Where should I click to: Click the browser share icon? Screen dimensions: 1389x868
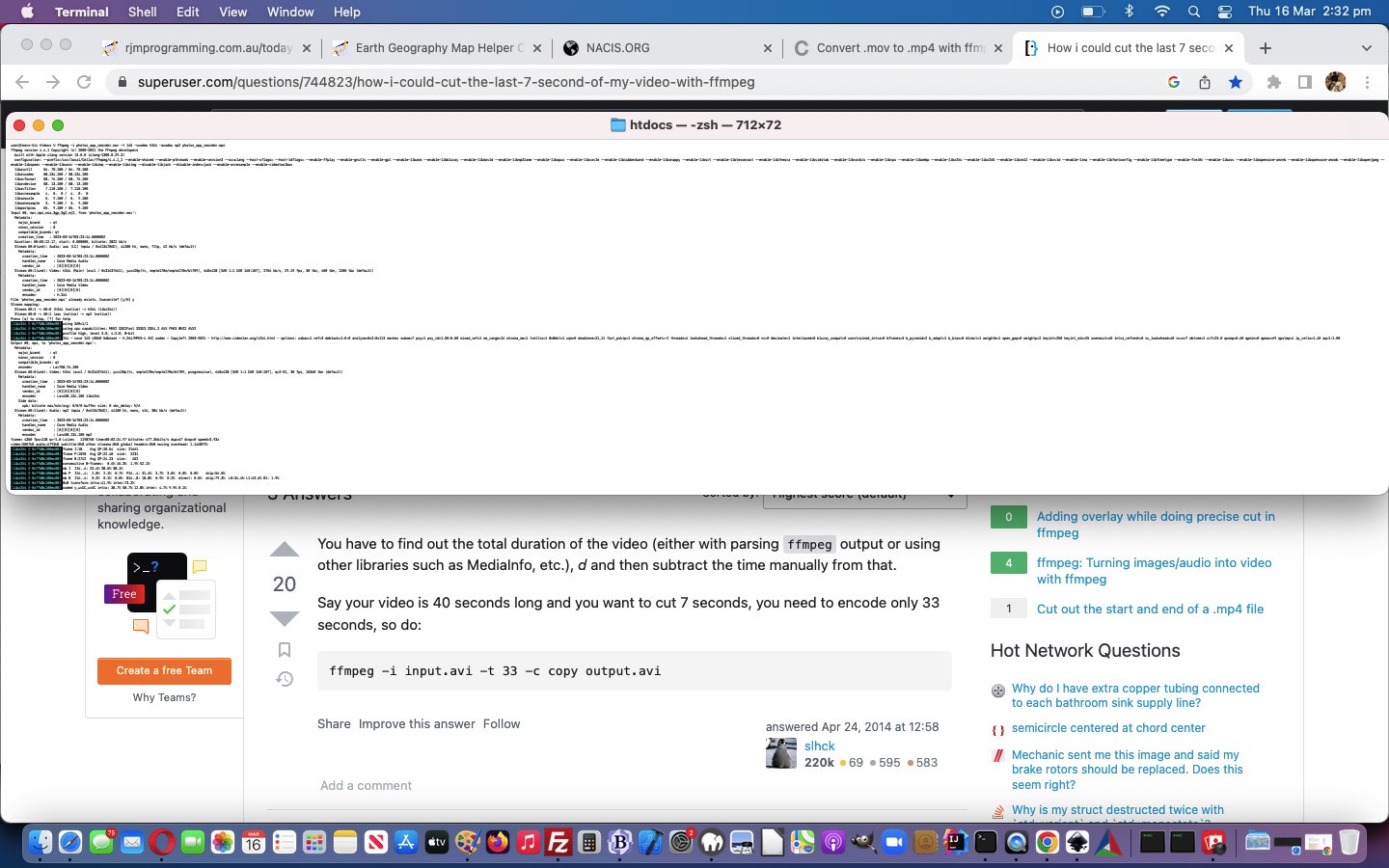1205,82
